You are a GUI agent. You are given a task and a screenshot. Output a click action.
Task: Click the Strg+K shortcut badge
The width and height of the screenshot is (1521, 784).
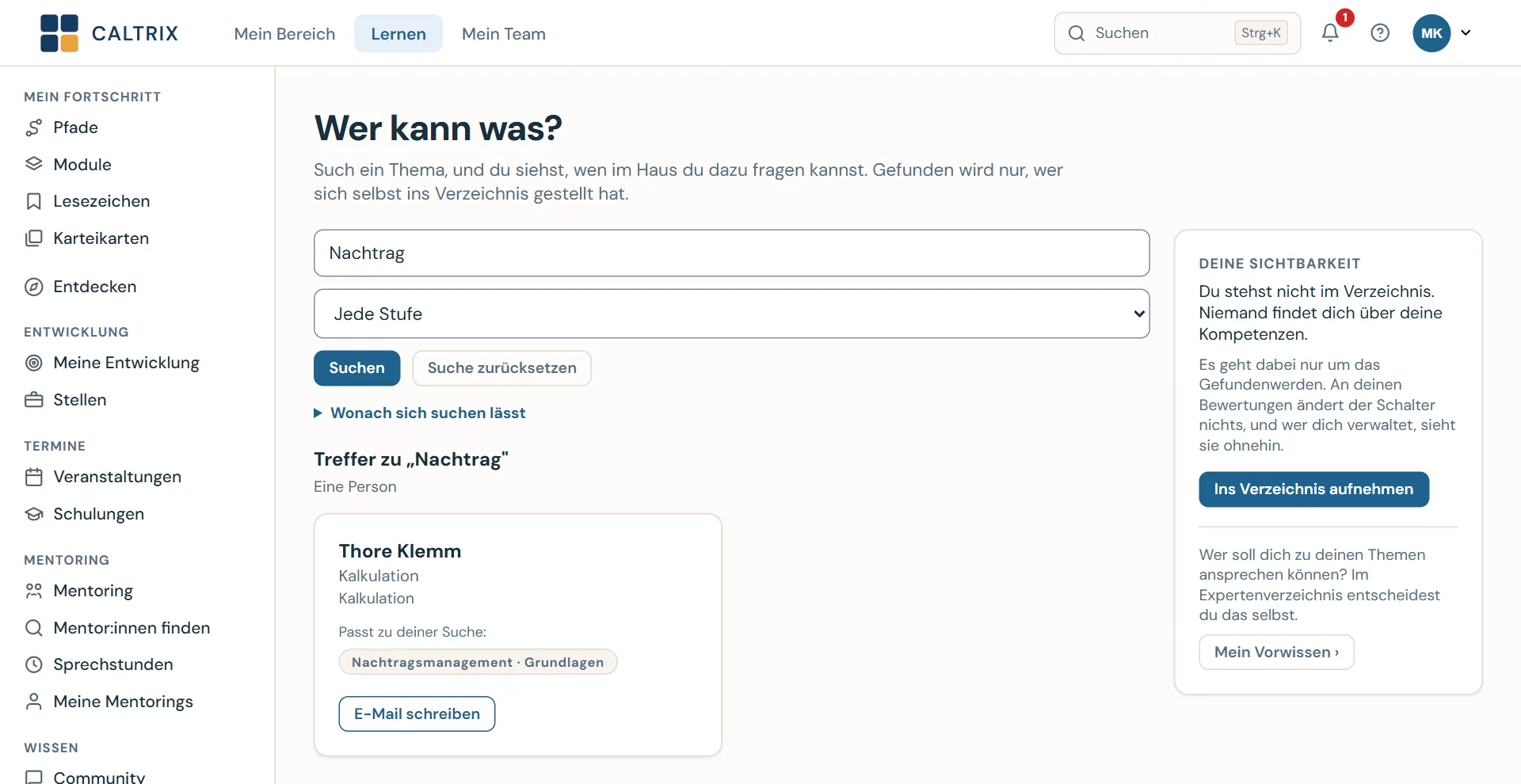tap(1261, 33)
